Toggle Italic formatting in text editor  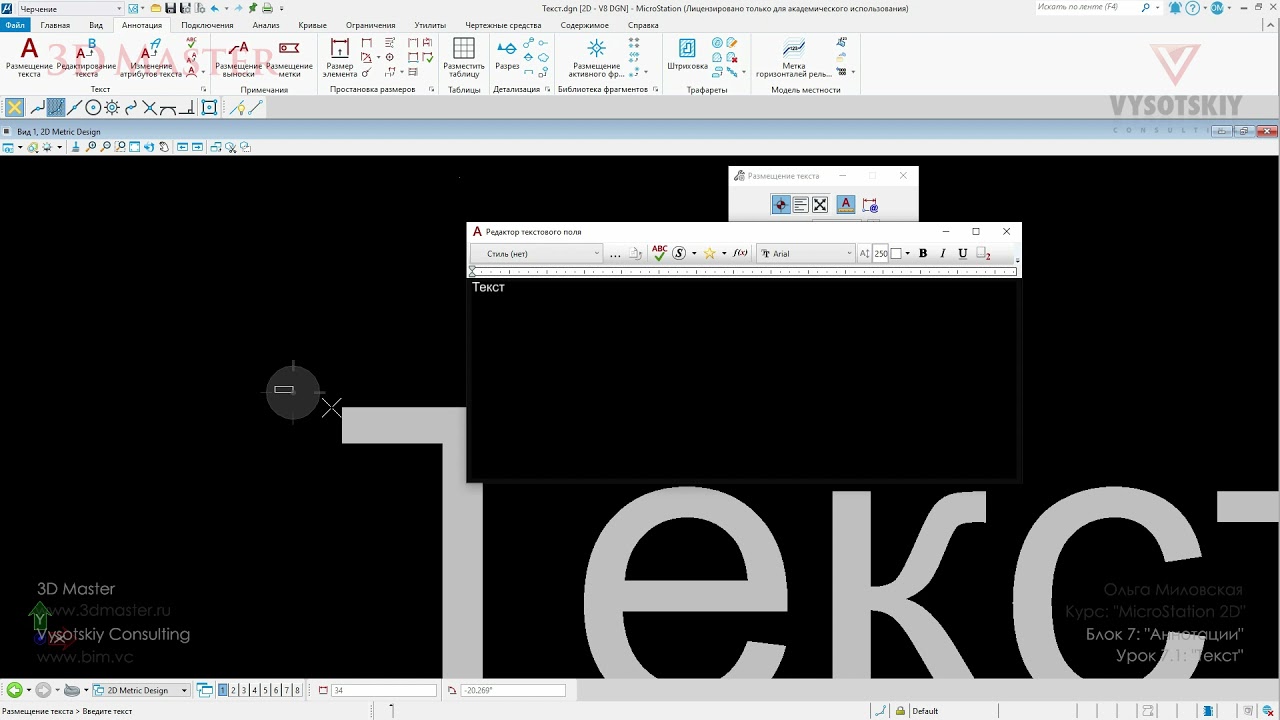coord(942,253)
